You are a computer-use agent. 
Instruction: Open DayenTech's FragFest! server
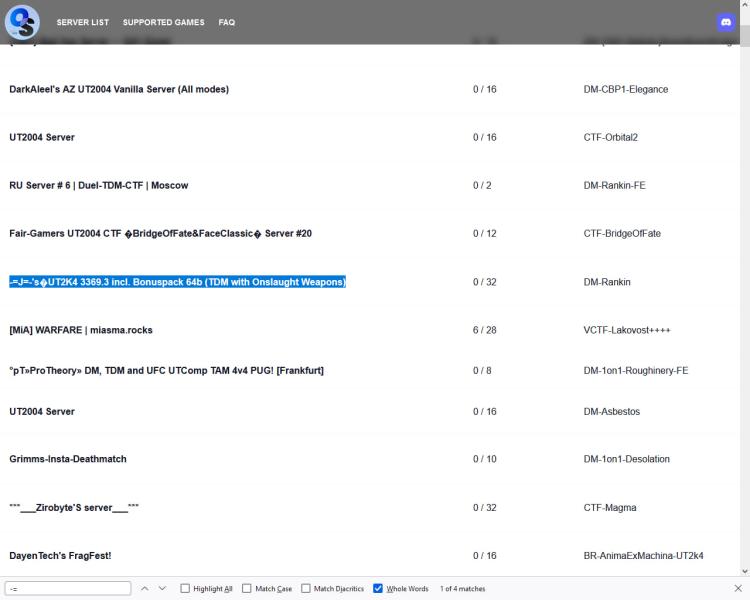(60, 555)
